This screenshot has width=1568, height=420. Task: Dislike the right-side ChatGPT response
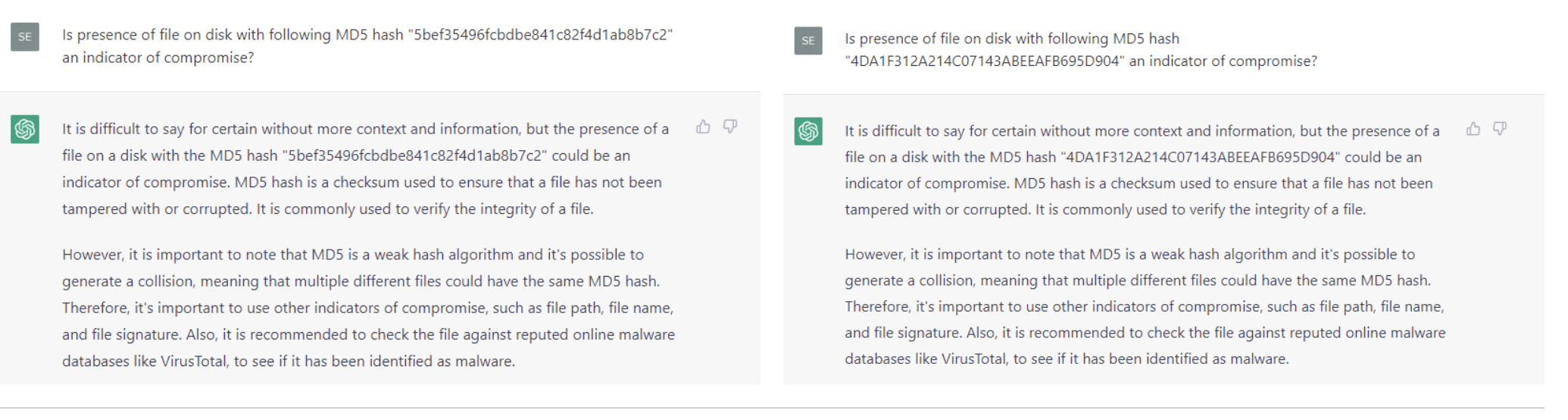[x=1499, y=129]
